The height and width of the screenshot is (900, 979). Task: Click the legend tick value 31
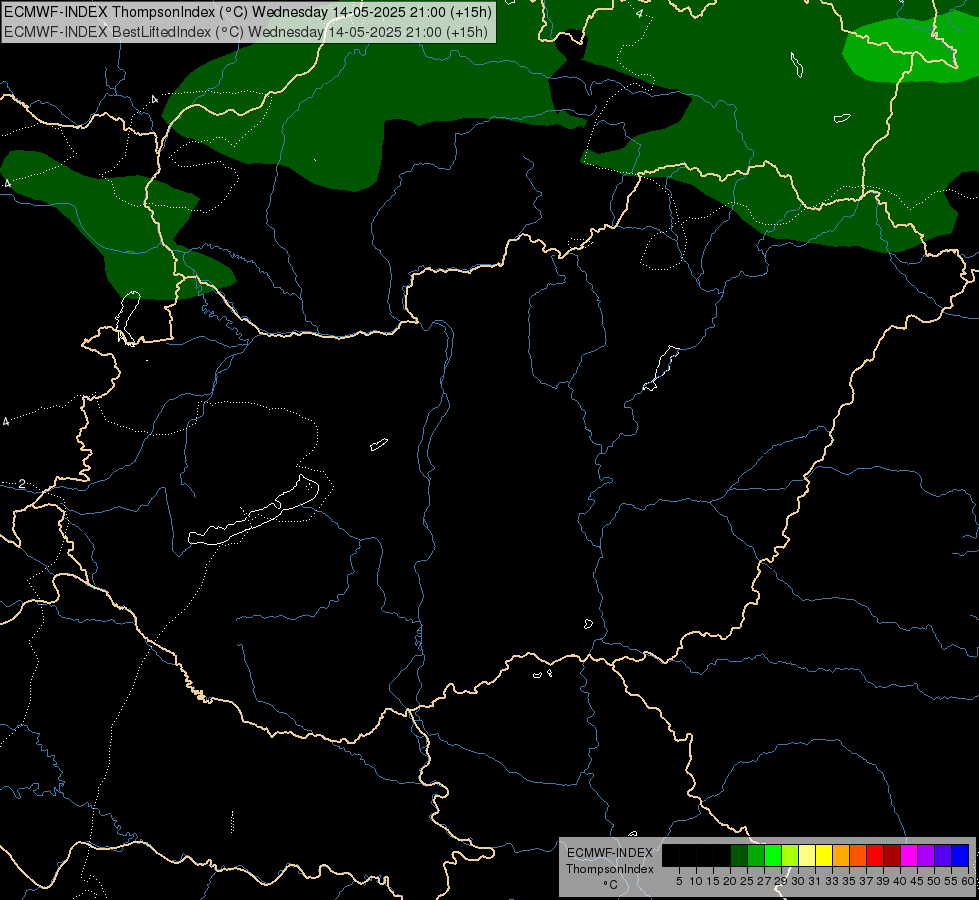[815, 881]
